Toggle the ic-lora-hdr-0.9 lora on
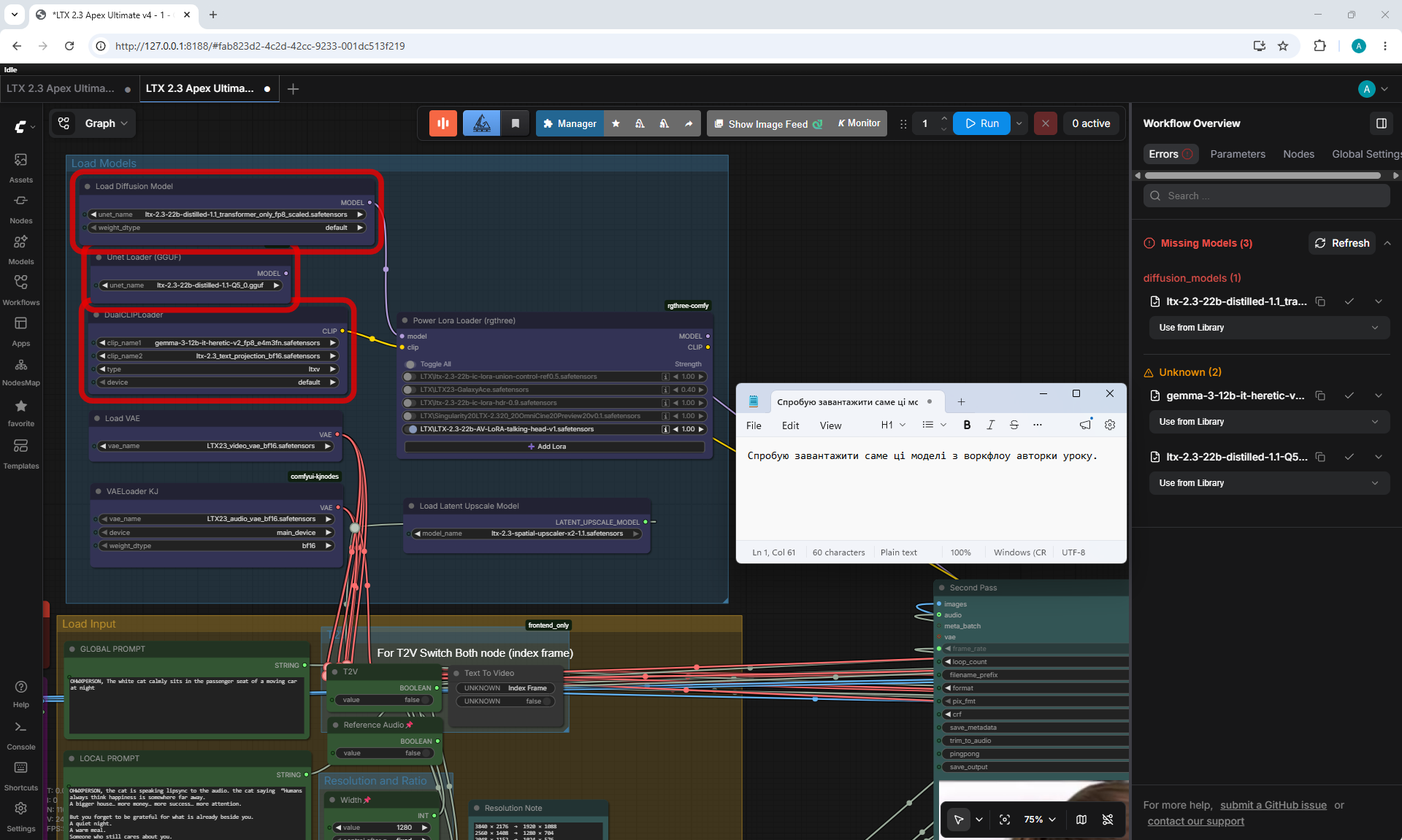 coord(410,403)
